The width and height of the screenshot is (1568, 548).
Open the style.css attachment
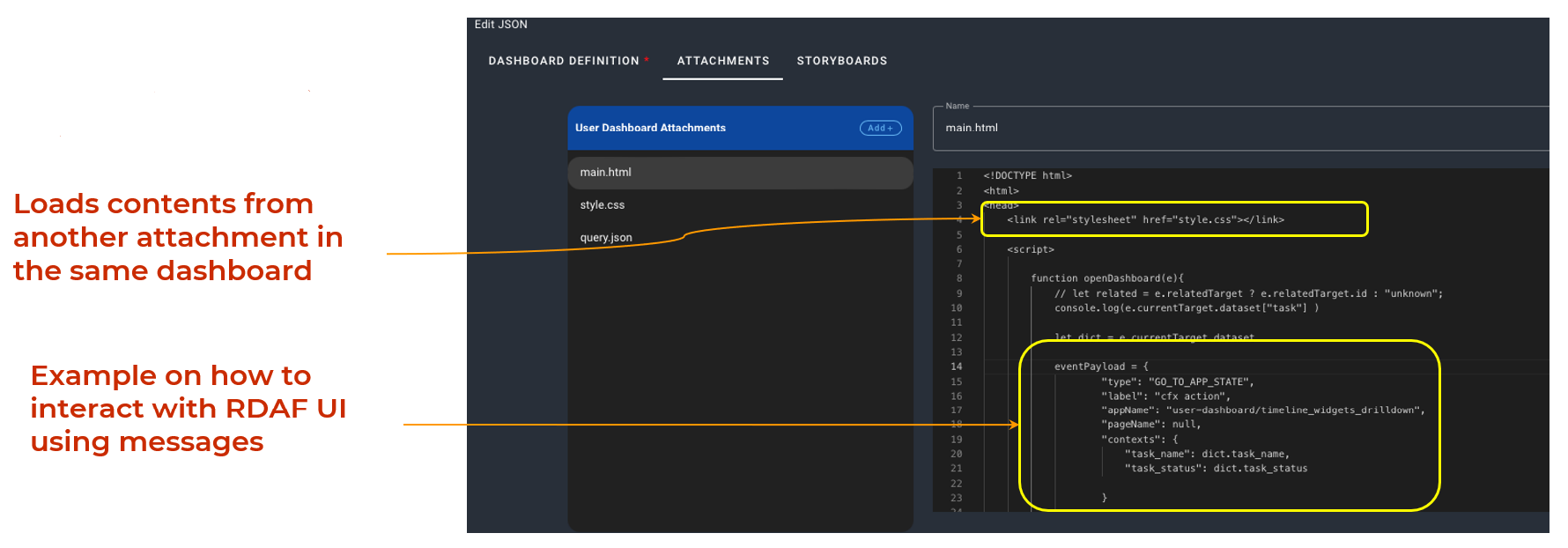(x=603, y=205)
